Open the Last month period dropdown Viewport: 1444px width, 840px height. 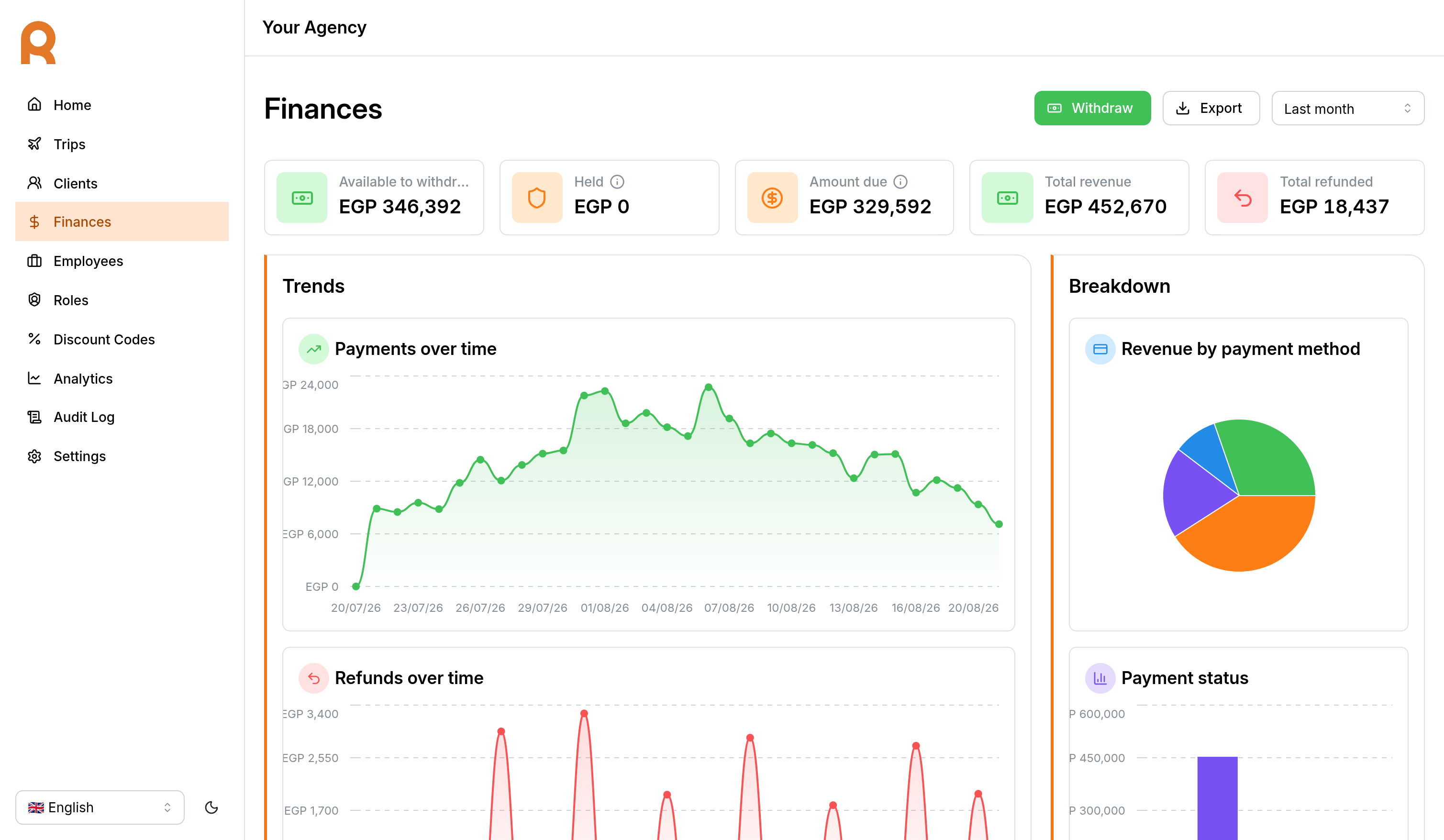click(1348, 108)
